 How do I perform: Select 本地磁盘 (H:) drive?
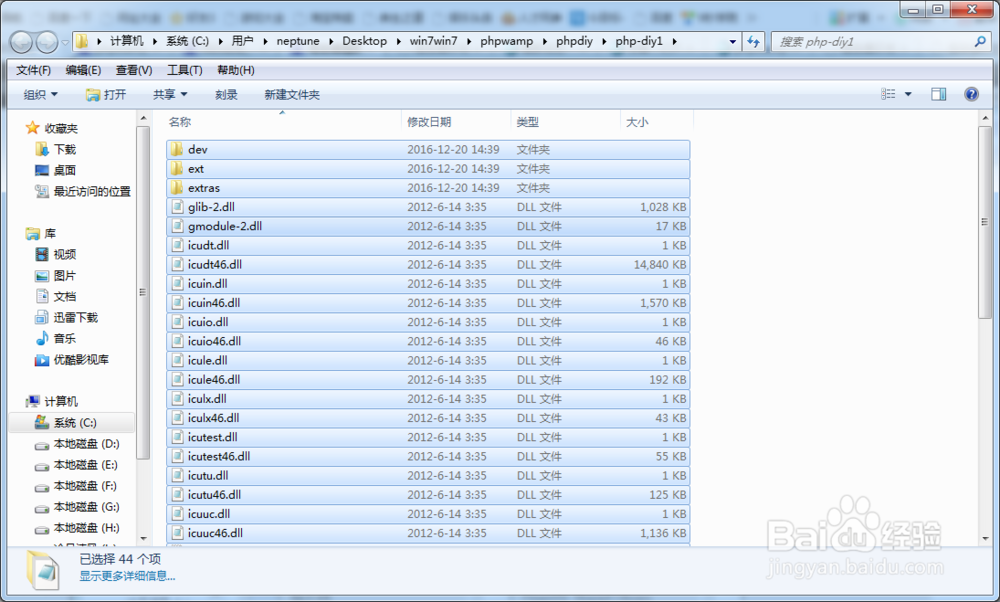click(x=86, y=528)
